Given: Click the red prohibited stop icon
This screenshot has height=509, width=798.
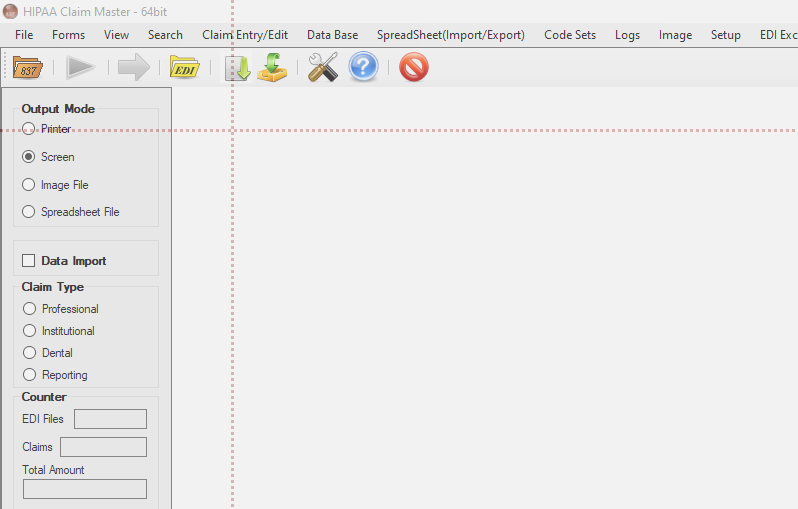Looking at the screenshot, I should pos(414,67).
